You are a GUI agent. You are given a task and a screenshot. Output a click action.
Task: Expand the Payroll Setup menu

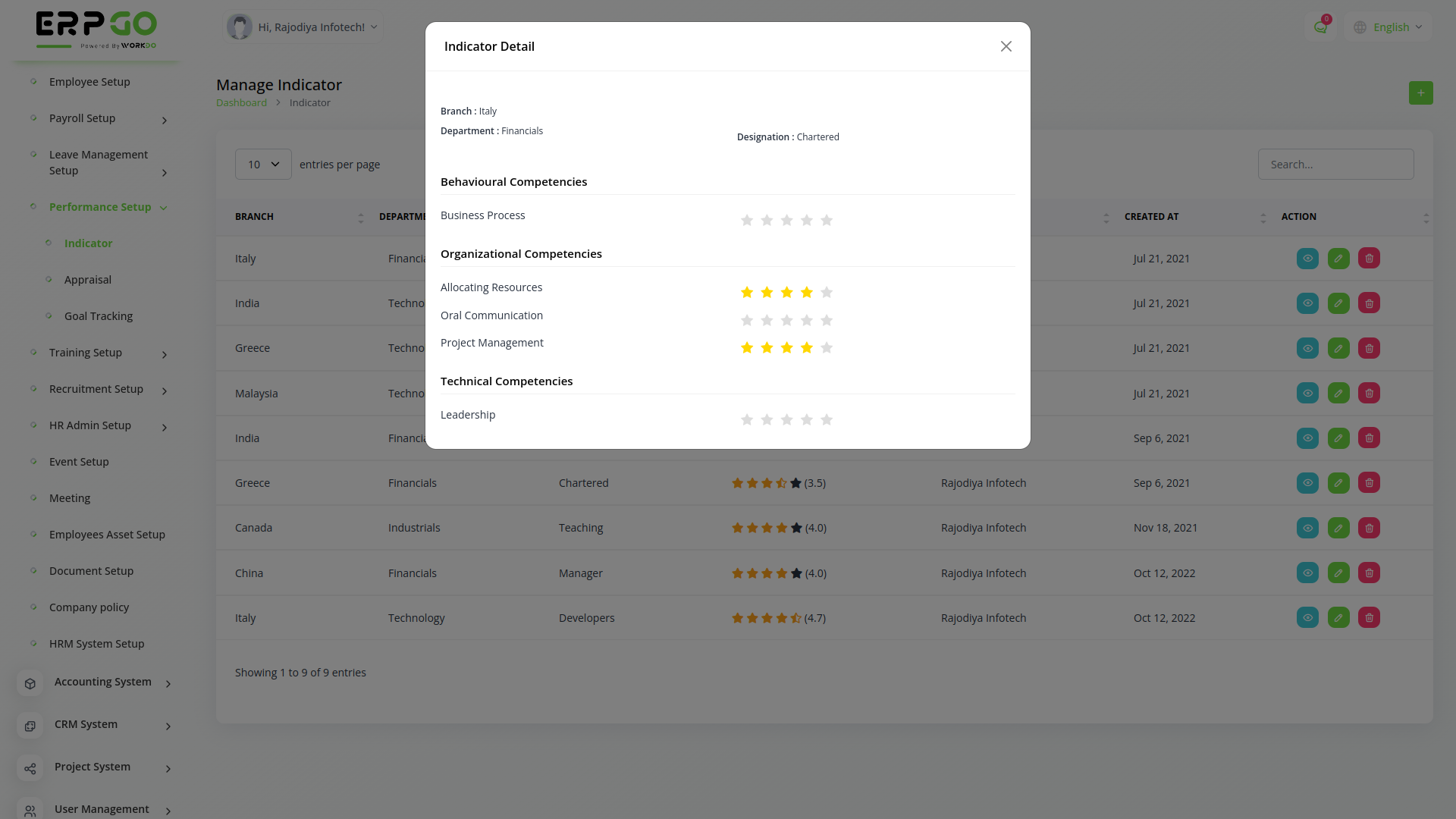pyautogui.click(x=82, y=118)
